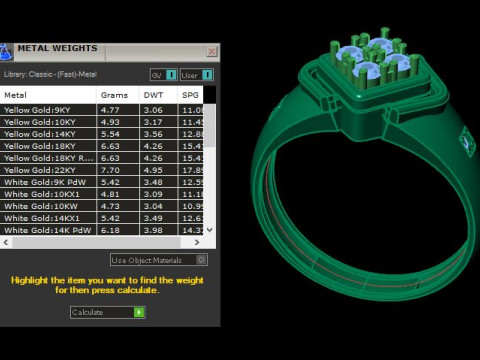Image resolution: width=480 pixels, height=360 pixels.
Task: Select the Yellow Gold:22KY row
Action: 101,170
